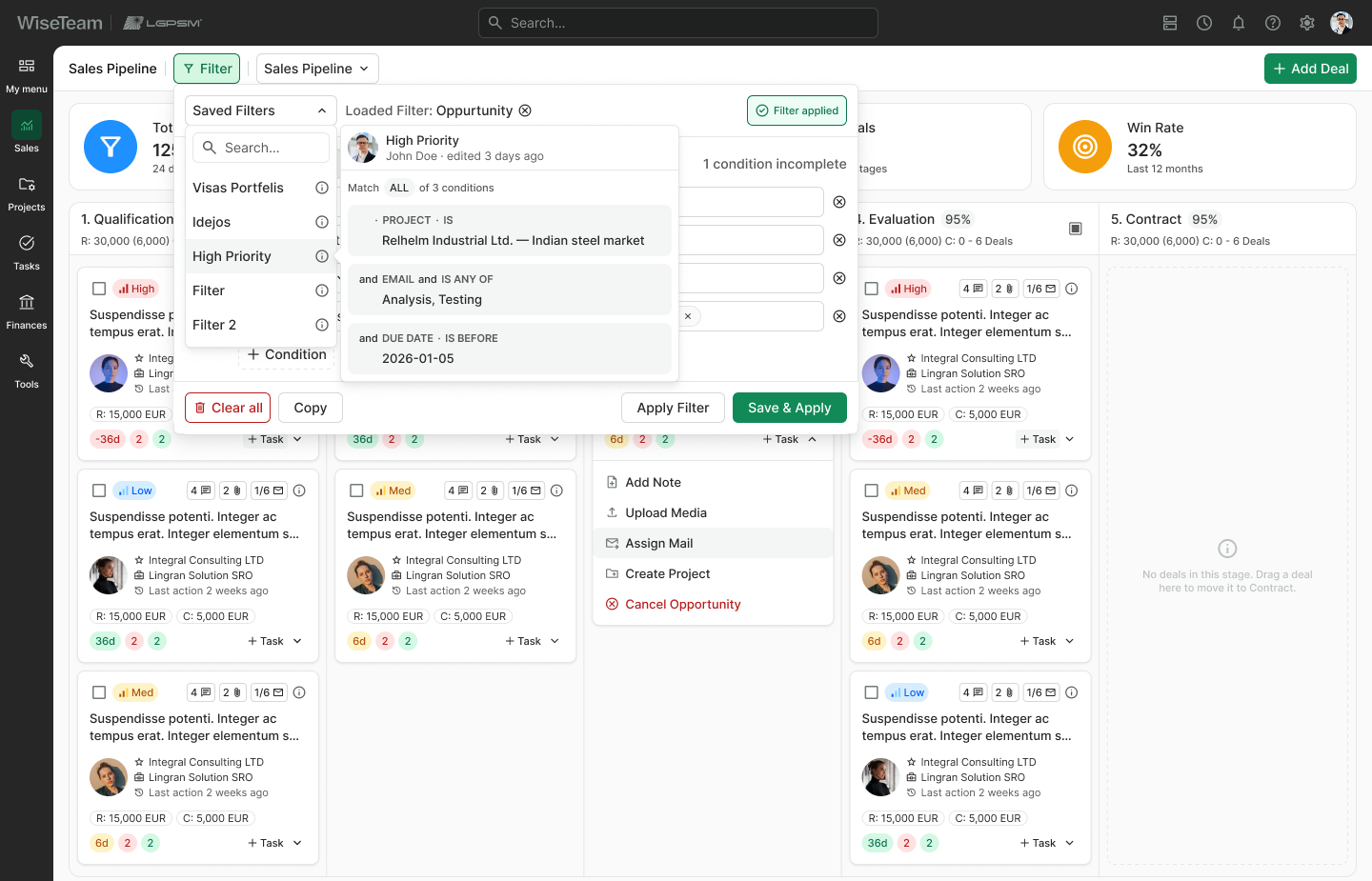Toggle Evaluation column collapse icon

(x=1076, y=229)
